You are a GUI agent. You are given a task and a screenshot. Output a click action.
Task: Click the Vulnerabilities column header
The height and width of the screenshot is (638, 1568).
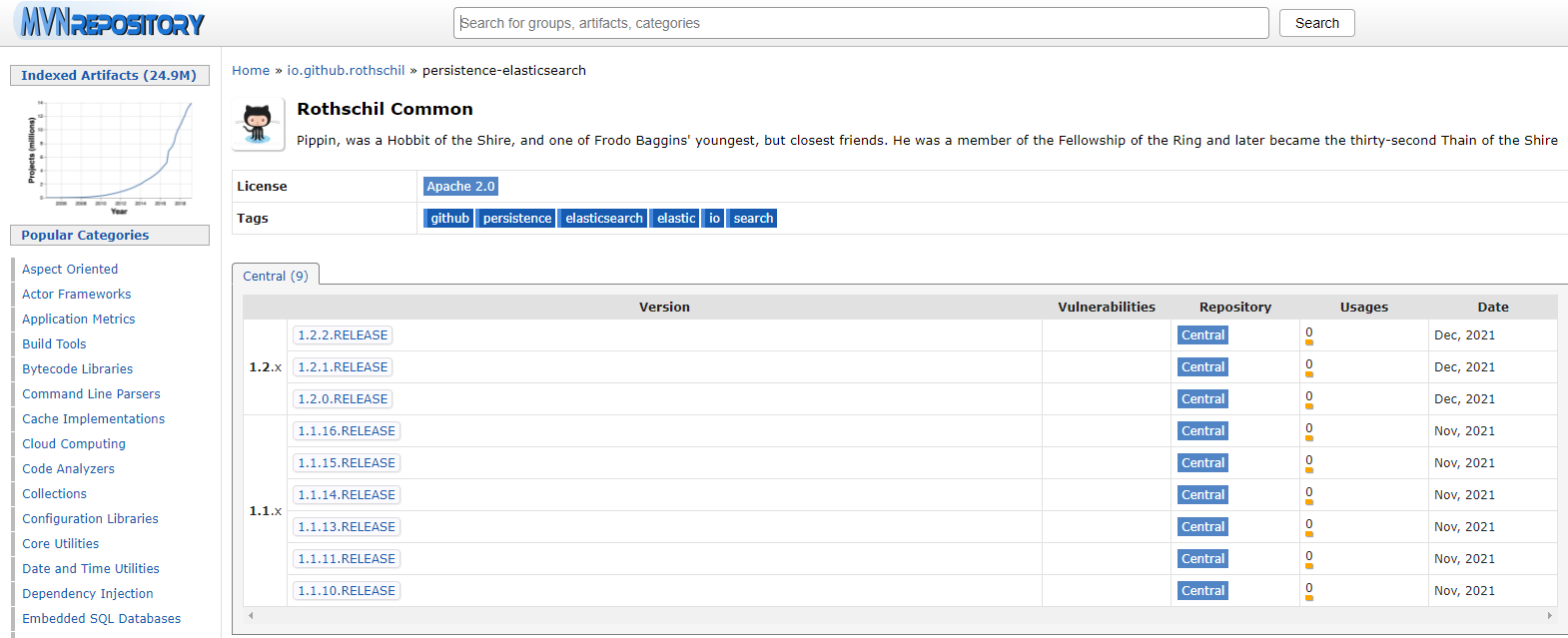1107,308
